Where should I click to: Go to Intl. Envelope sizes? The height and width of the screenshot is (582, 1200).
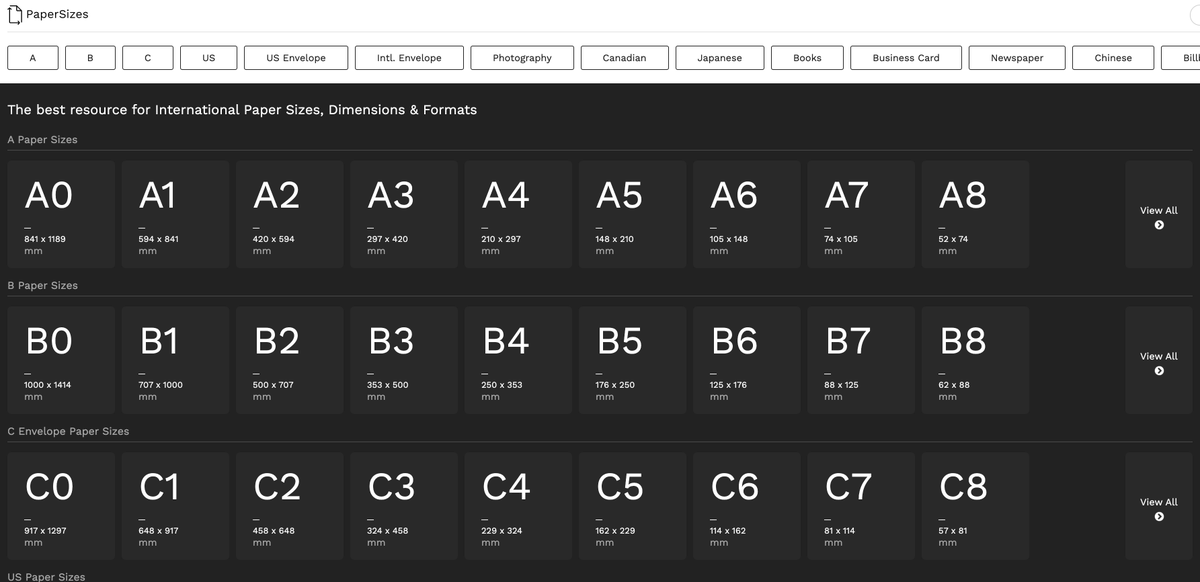click(x=409, y=58)
